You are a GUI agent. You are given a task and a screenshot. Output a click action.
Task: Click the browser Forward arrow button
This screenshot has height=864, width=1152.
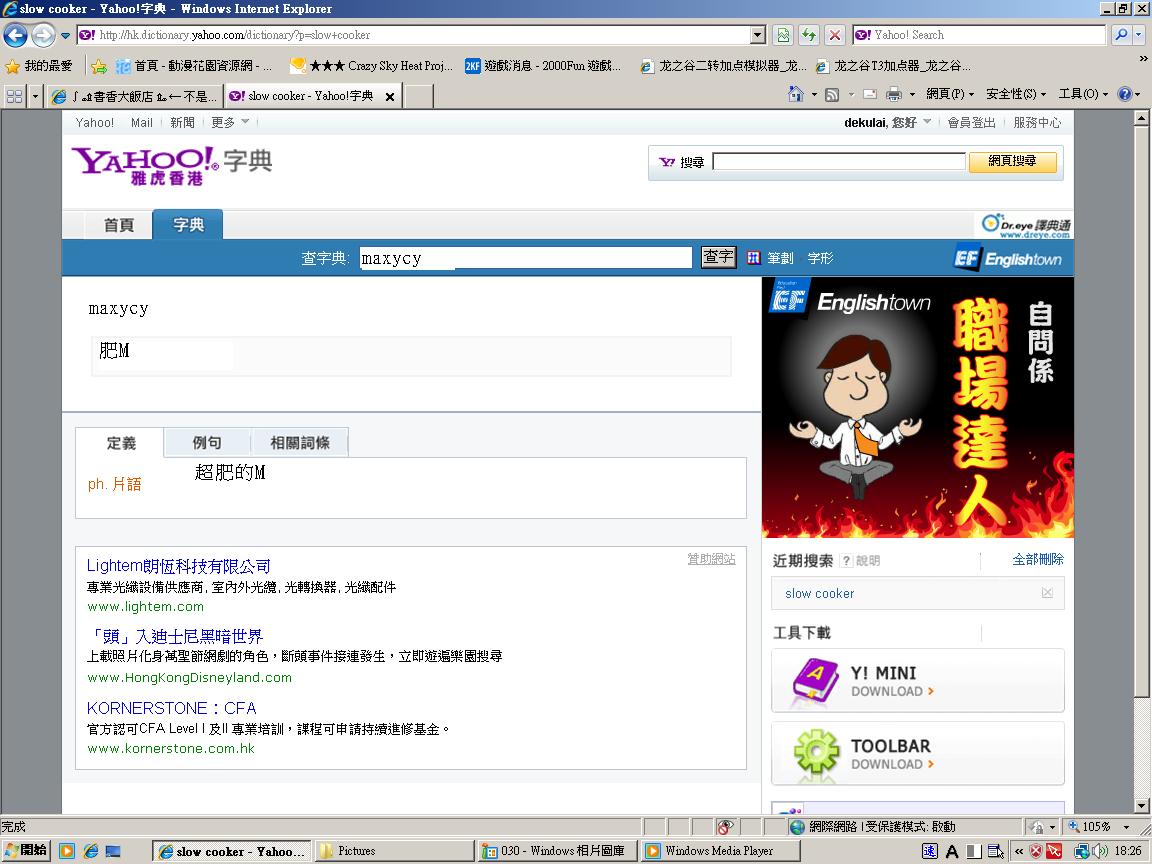[x=43, y=35]
